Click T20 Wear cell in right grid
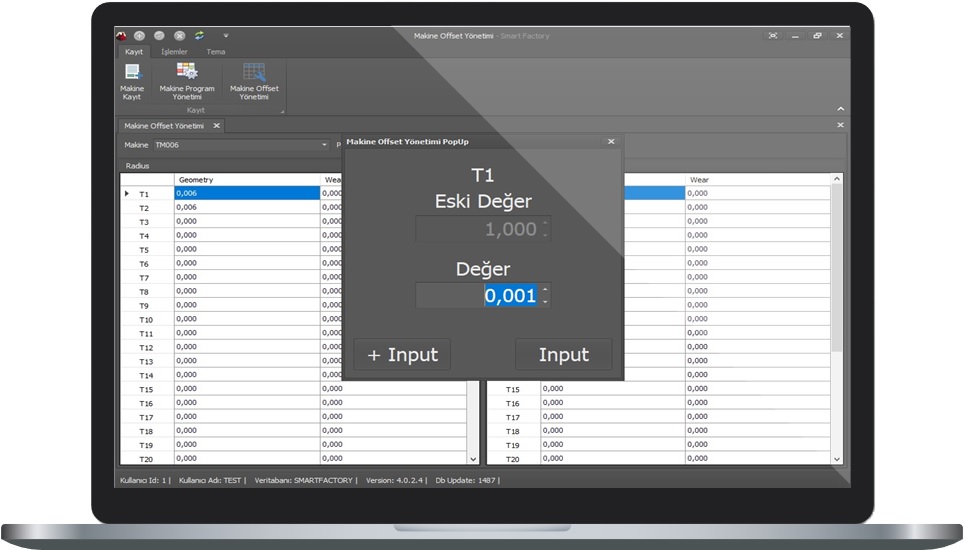This screenshot has height=550, width=964. pos(757,458)
